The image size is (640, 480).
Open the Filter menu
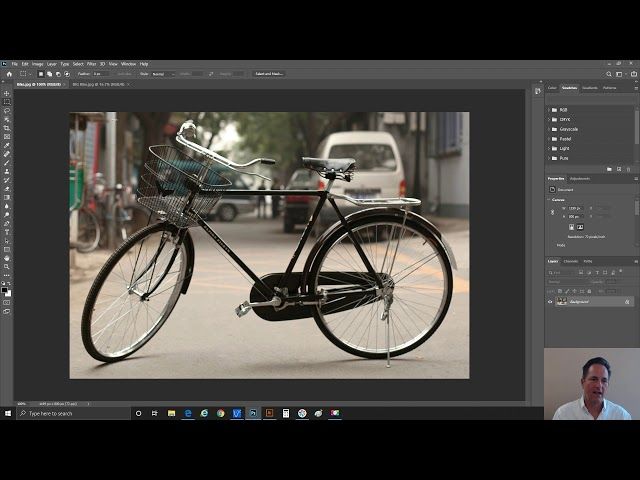(x=91, y=63)
